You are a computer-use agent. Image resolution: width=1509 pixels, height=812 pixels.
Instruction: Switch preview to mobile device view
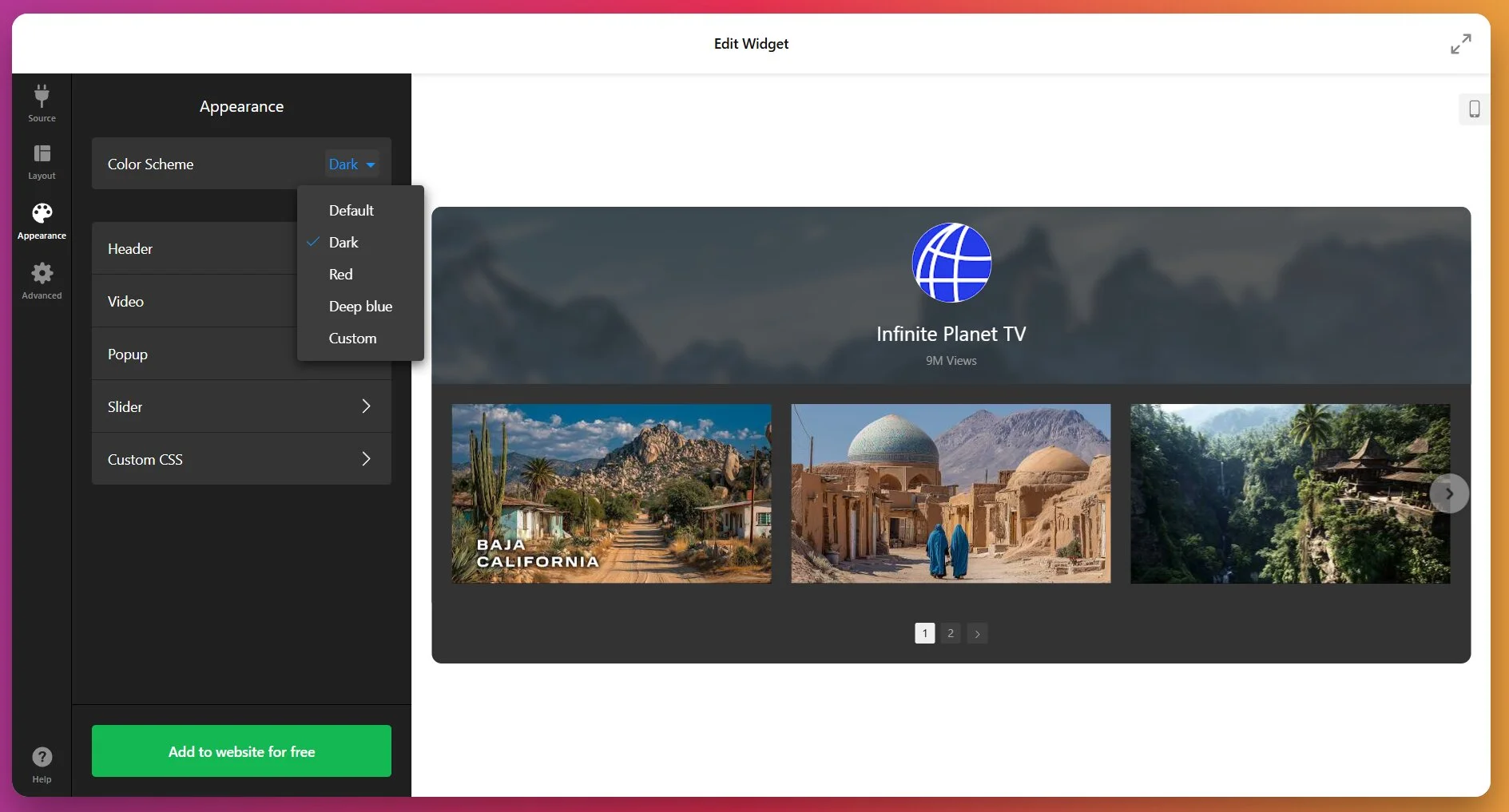point(1474,109)
